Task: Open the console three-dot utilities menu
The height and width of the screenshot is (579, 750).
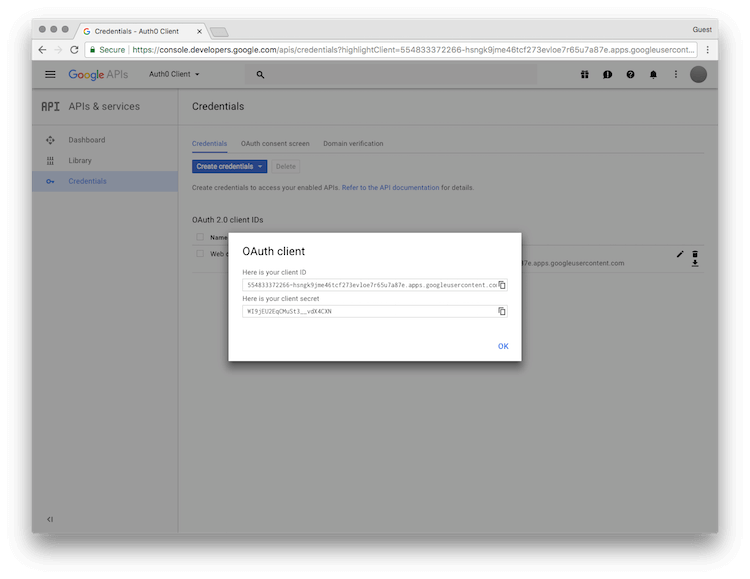Action: pos(676,74)
